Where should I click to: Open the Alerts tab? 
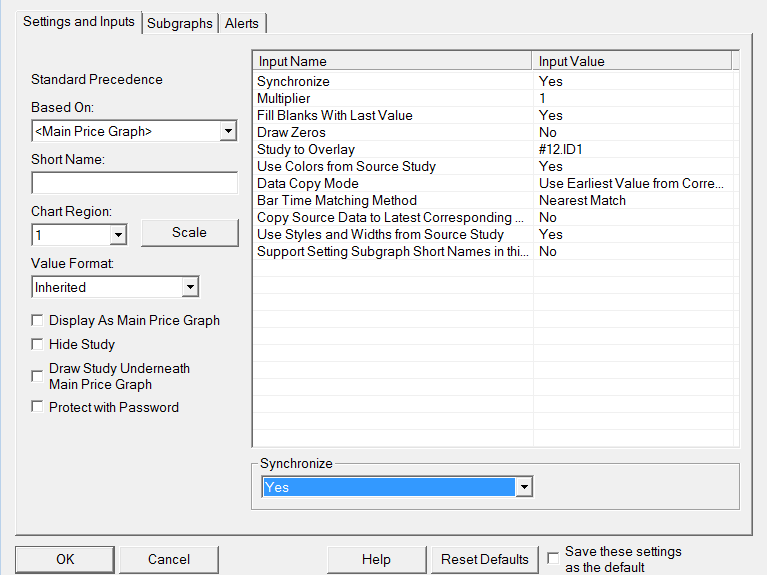(x=242, y=24)
